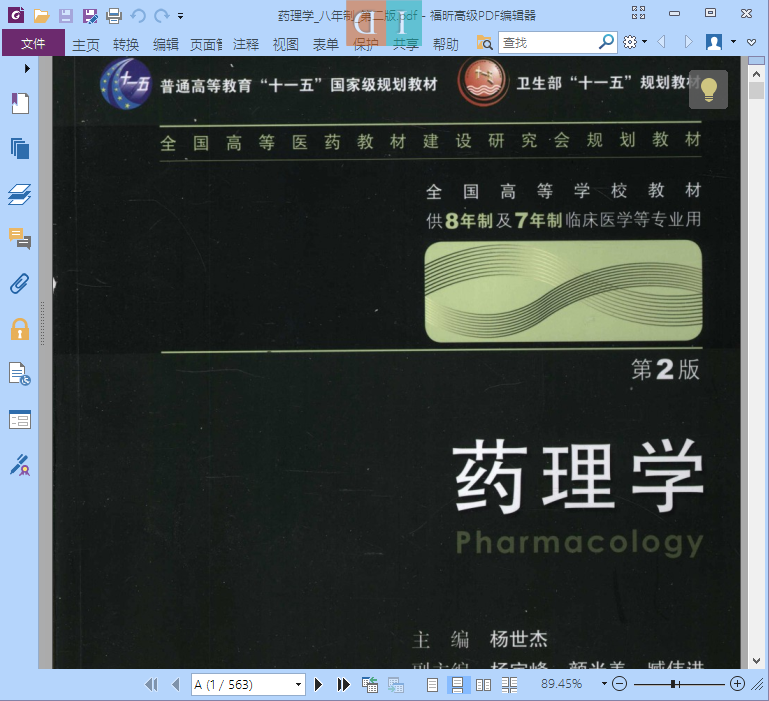The height and width of the screenshot is (701, 769).
Task: Expand the user account dropdown arrow
Action: [x=734, y=42]
